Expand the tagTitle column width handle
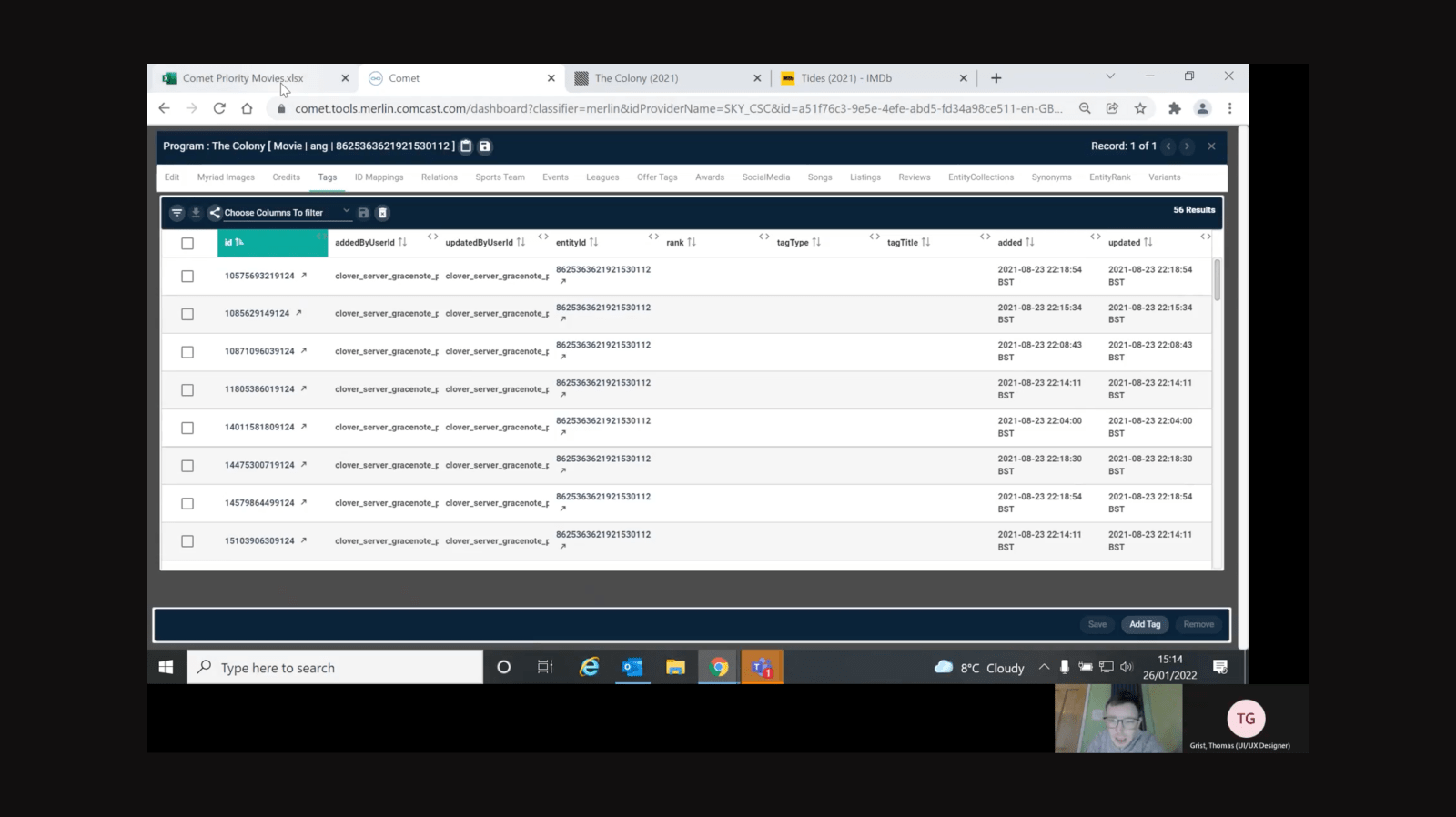The image size is (1456, 817). pyautogui.click(x=986, y=237)
